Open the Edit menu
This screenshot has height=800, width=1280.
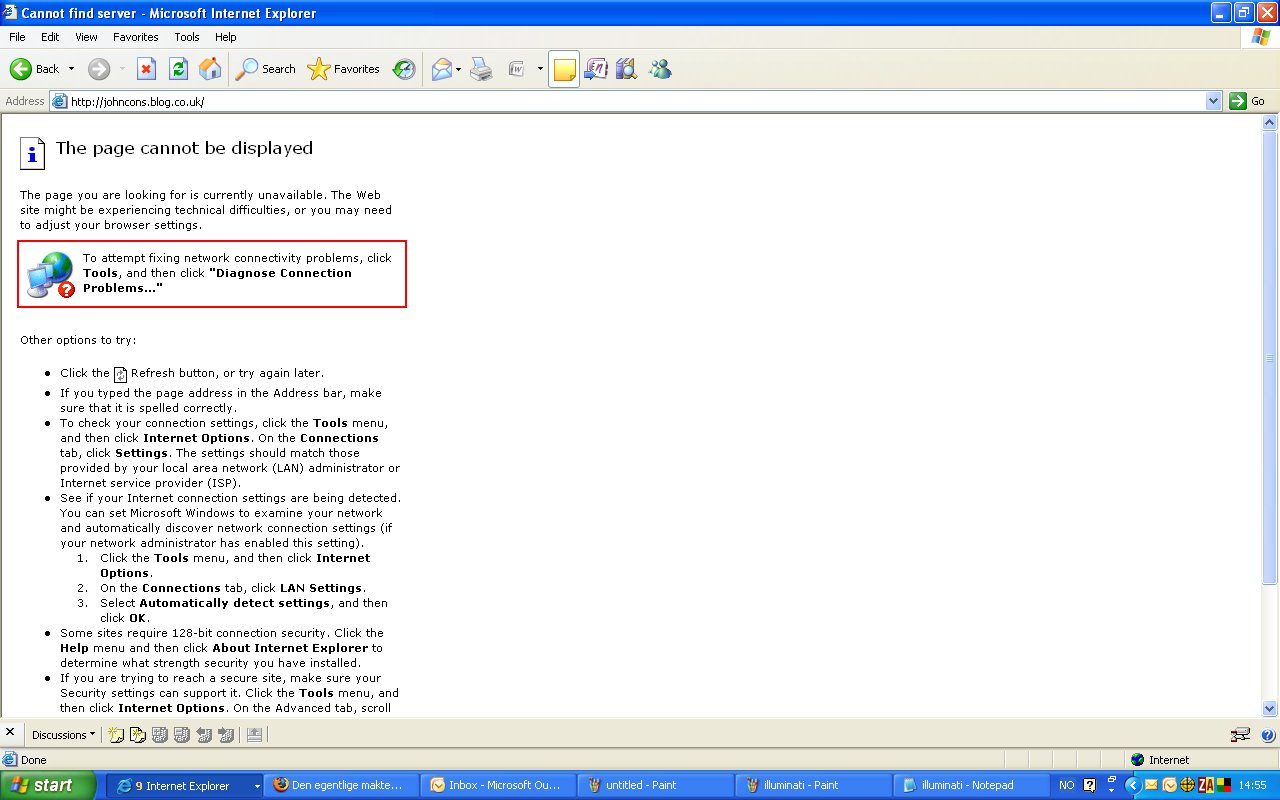50,37
